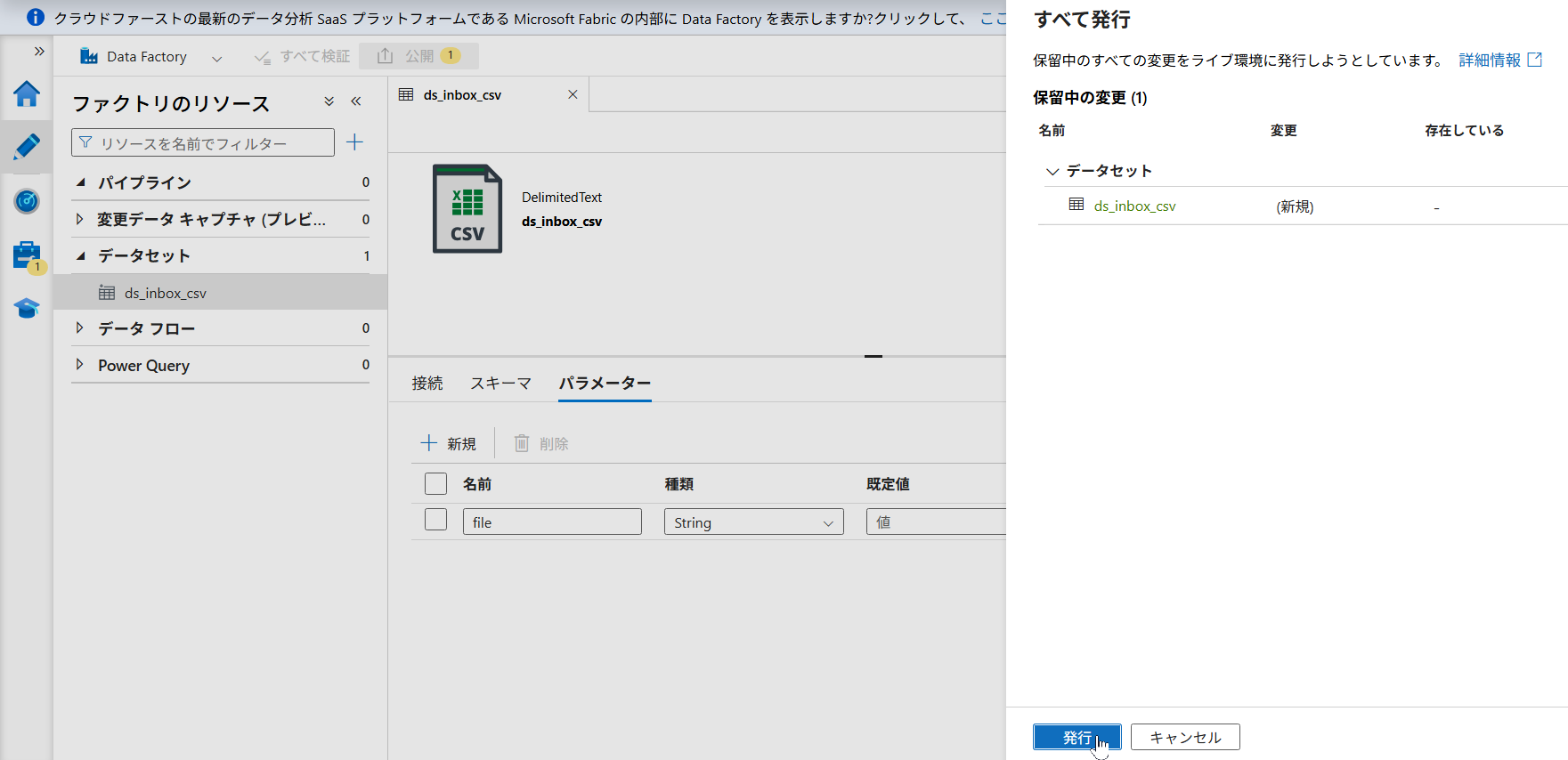Screen dimensions: 1568x760
Task: Collapse the データセット group in pending changes
Action: [1052, 171]
